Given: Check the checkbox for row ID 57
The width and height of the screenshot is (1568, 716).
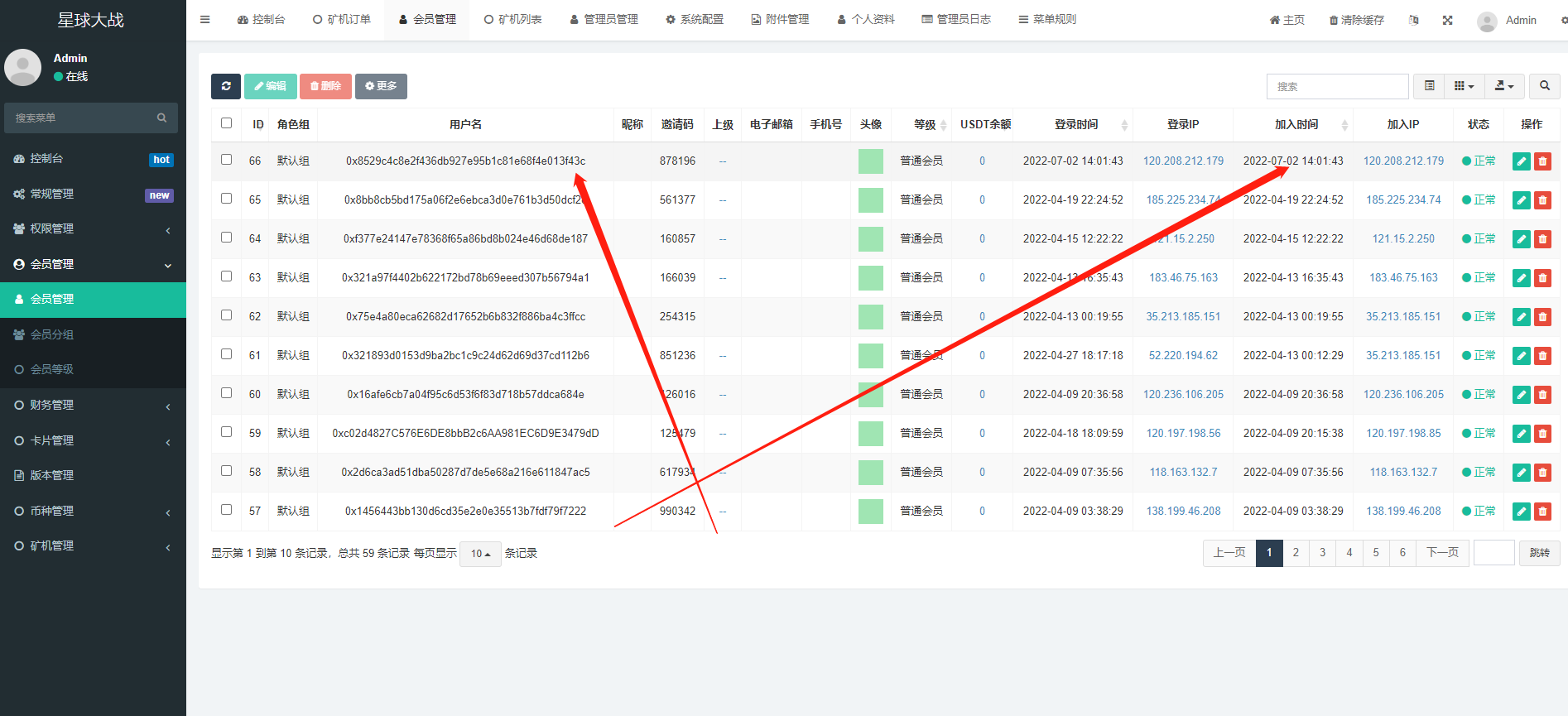Looking at the screenshot, I should click(x=227, y=510).
